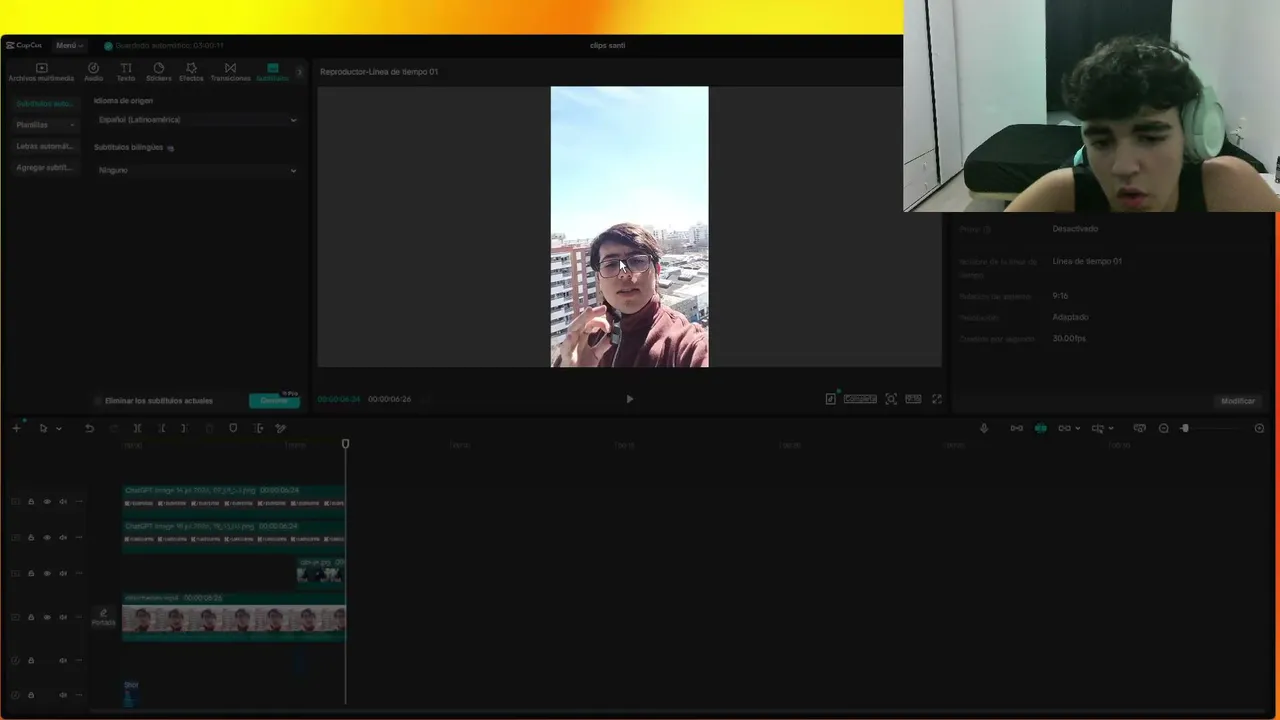The image size is (1280, 720).
Task: Open the Archivos multimedia tab
Action: tap(41, 72)
